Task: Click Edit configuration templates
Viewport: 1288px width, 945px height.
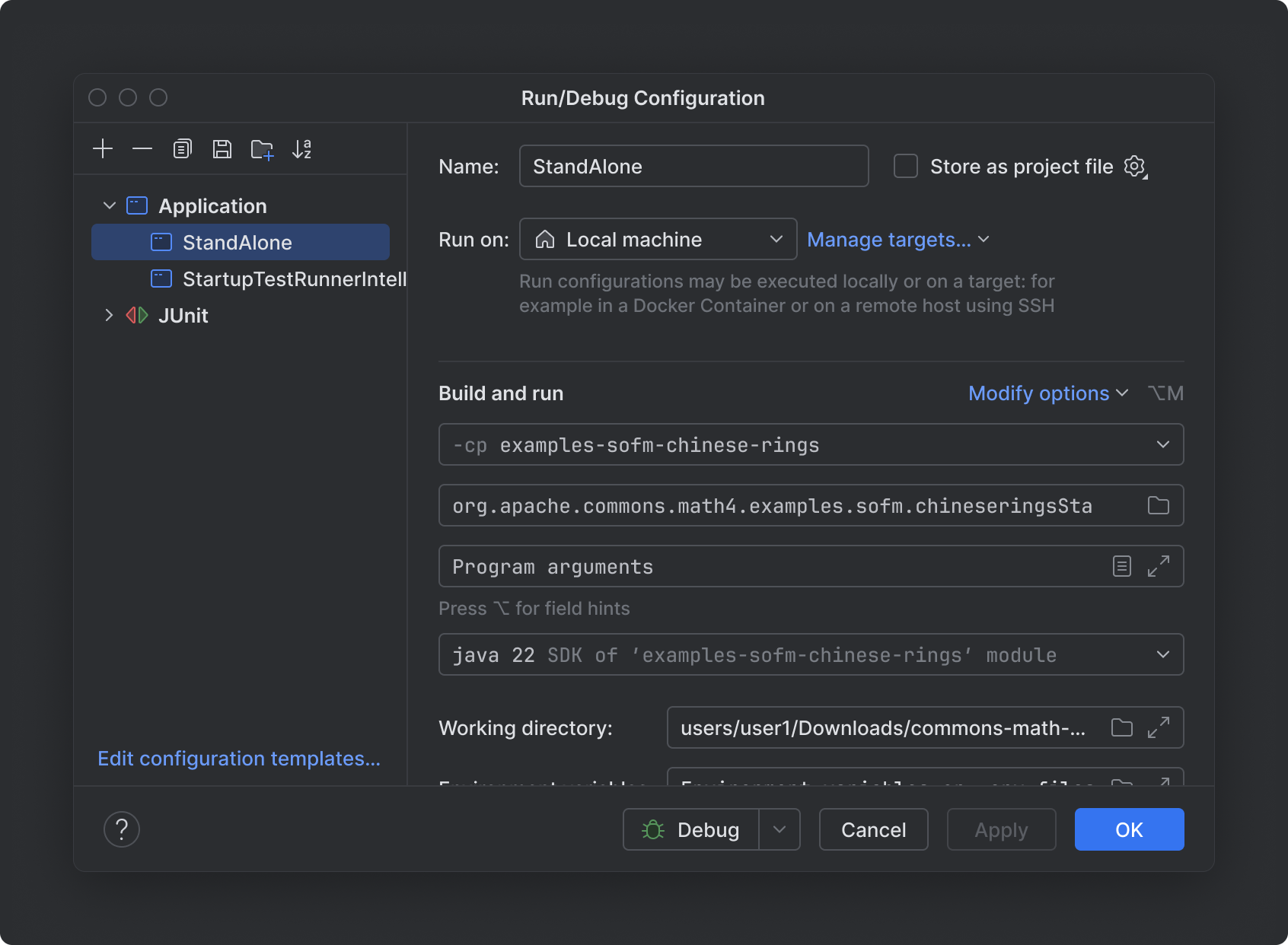Action: [x=239, y=759]
